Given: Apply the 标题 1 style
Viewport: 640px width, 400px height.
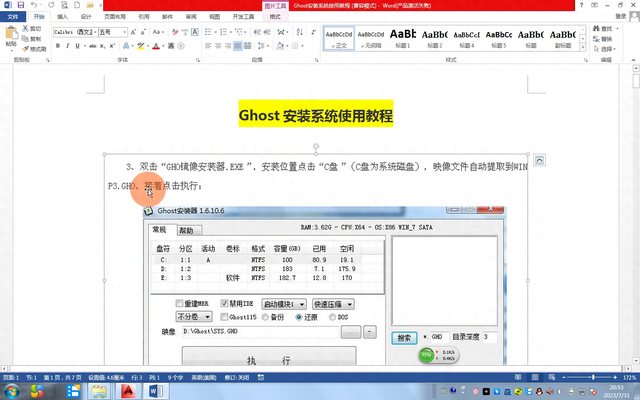Looking at the screenshot, I should pos(402,38).
